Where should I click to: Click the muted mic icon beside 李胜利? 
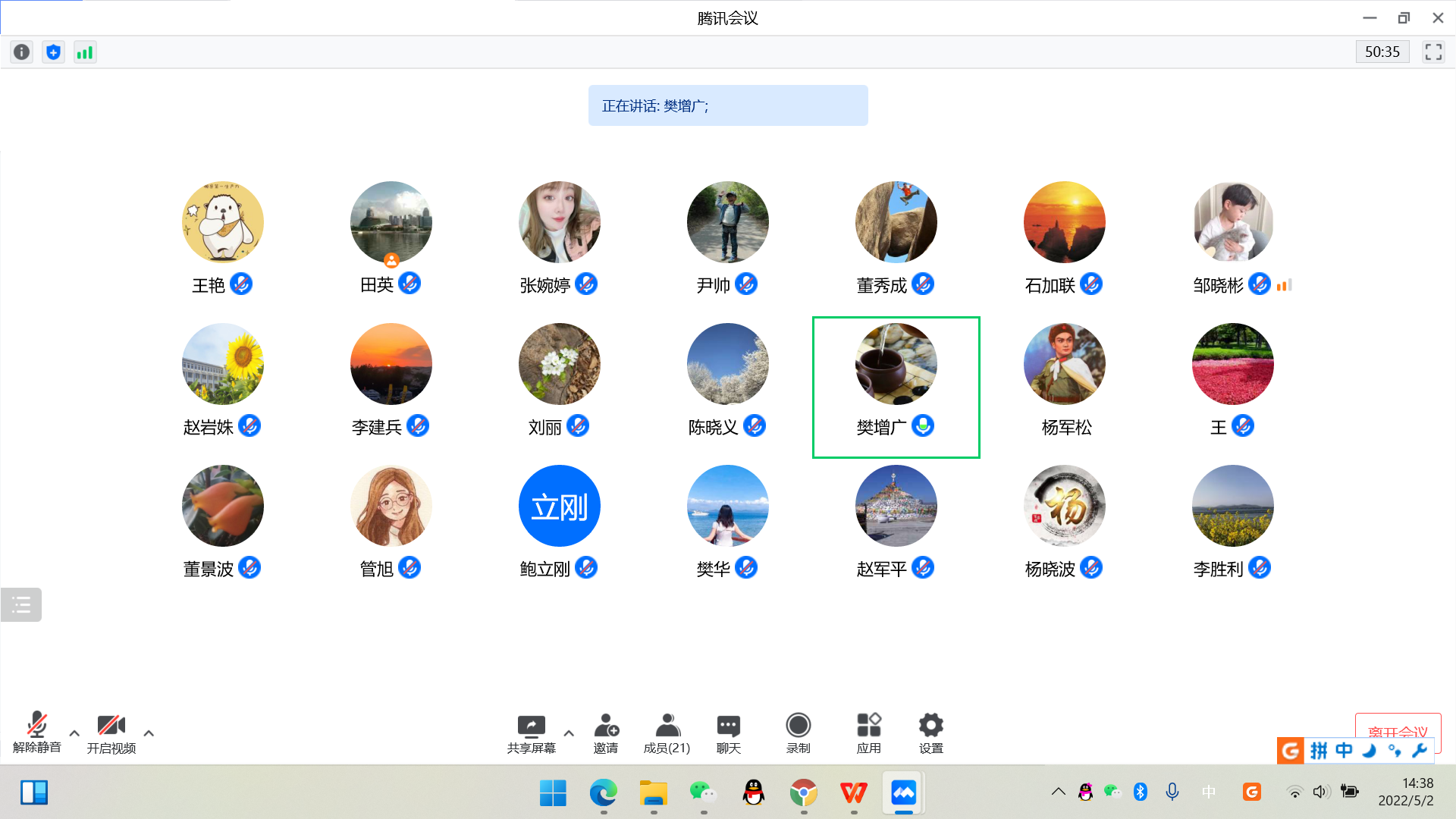1260,568
